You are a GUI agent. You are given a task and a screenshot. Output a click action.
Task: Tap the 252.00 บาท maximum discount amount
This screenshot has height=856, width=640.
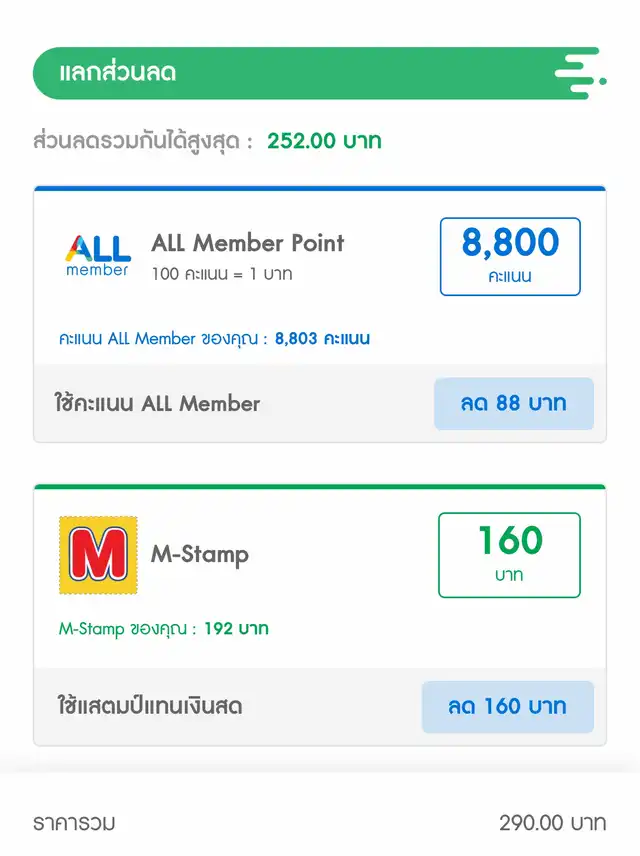324,141
